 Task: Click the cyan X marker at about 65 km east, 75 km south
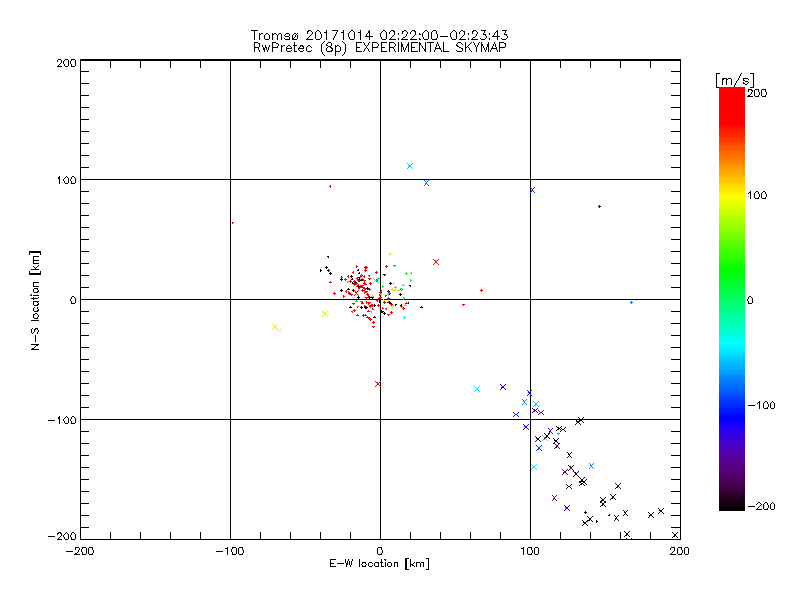(x=477, y=389)
